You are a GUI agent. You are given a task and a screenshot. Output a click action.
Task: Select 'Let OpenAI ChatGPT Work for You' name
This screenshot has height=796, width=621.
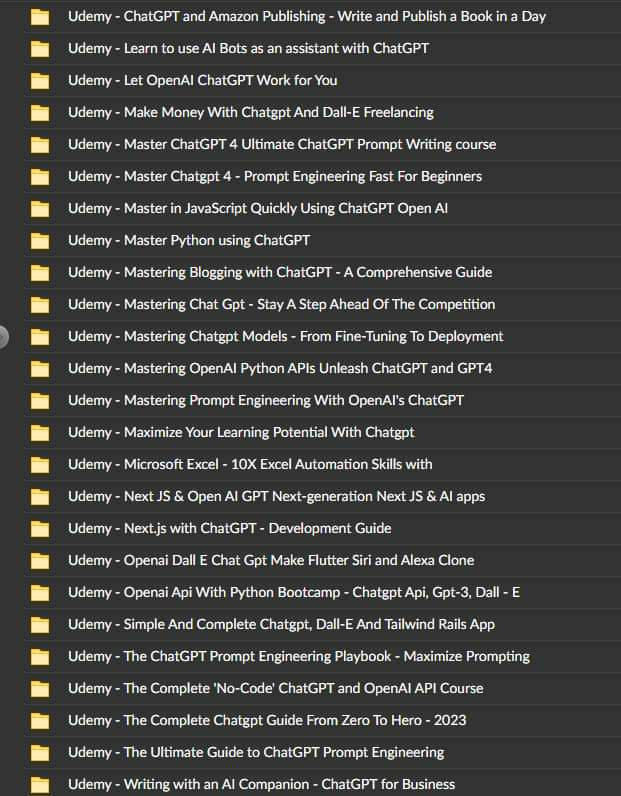click(x=203, y=80)
